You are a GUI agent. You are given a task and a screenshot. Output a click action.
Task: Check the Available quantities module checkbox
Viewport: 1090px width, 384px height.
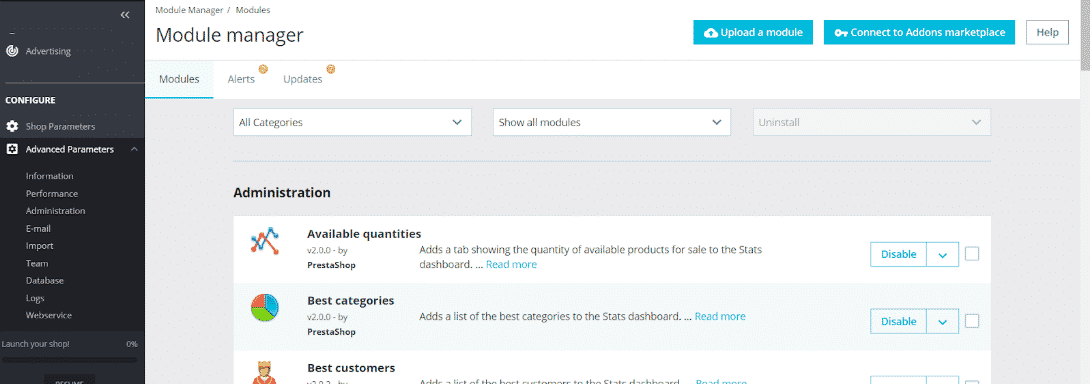click(x=972, y=254)
